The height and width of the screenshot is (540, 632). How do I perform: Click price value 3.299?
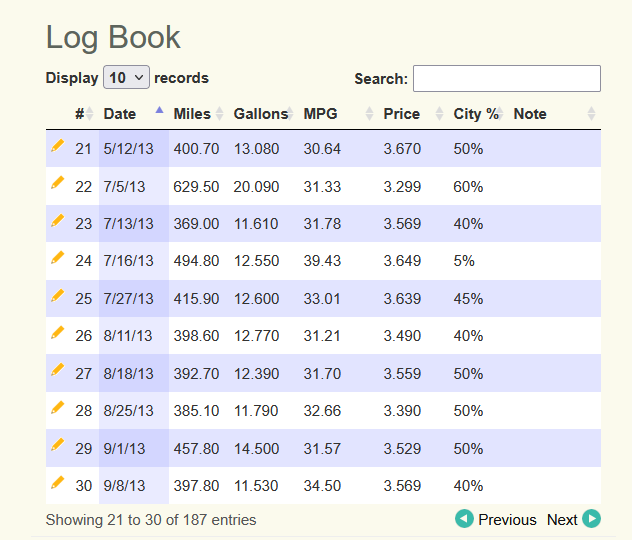tap(402, 187)
